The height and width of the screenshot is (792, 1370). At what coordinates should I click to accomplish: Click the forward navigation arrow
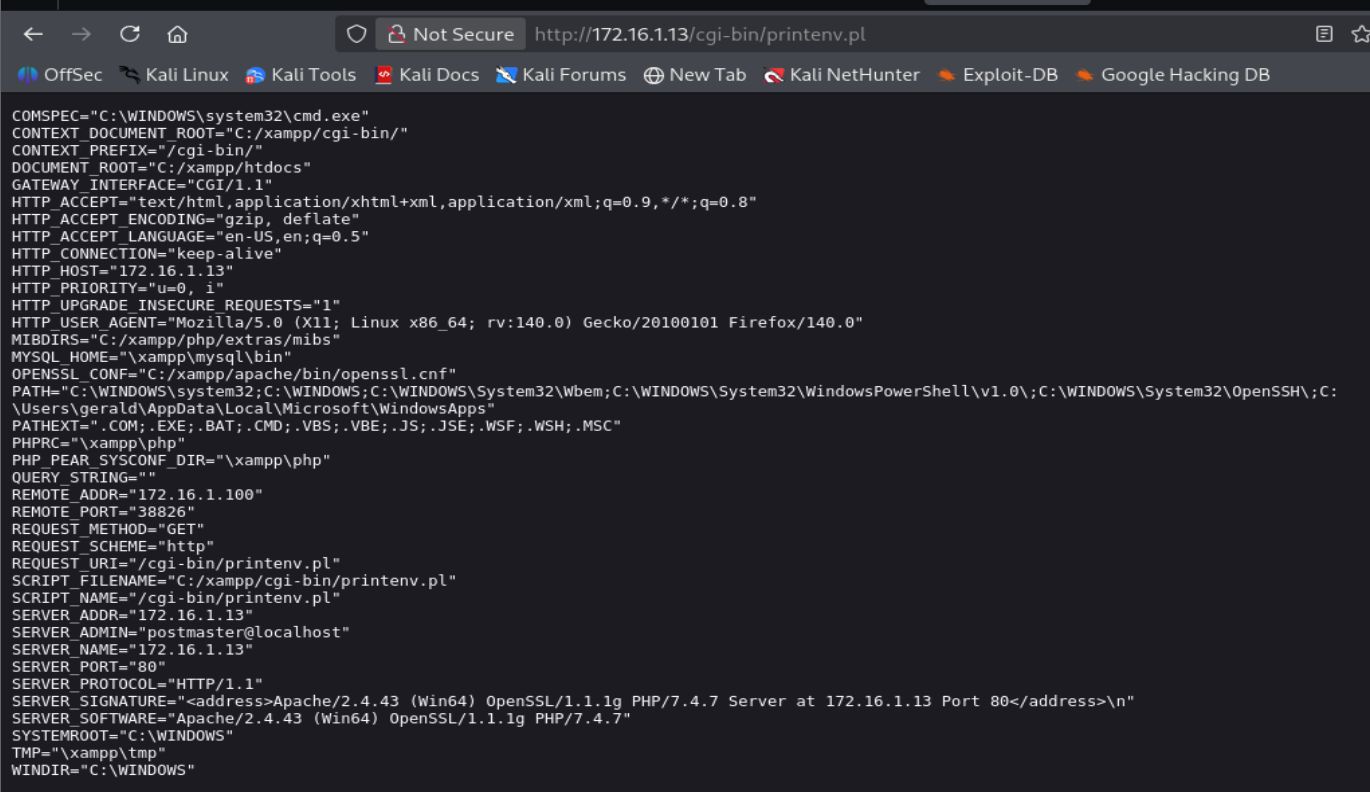click(x=81, y=34)
